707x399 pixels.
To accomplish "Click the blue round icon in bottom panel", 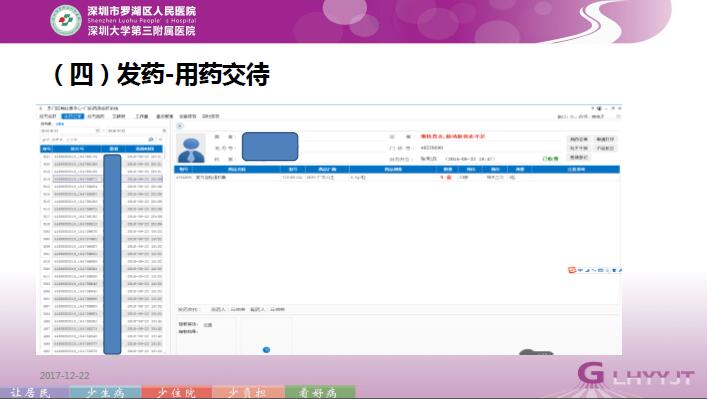I will (x=266, y=350).
